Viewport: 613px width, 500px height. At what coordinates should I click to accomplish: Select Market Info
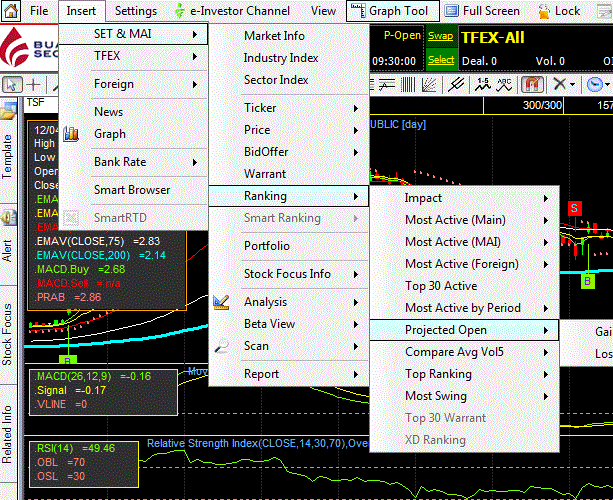pyautogui.click(x=289, y=36)
